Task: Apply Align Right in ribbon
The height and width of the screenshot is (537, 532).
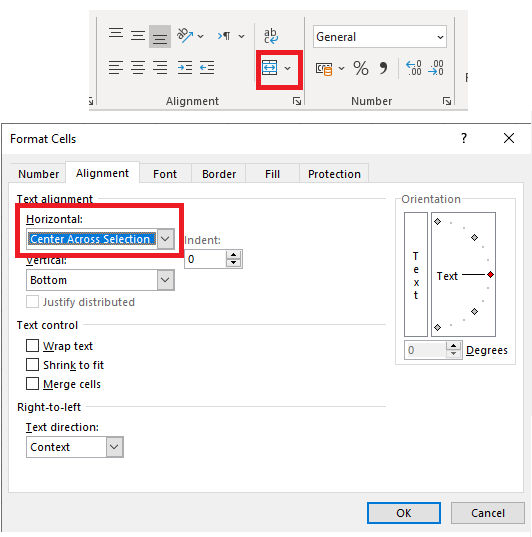Action: (160, 67)
